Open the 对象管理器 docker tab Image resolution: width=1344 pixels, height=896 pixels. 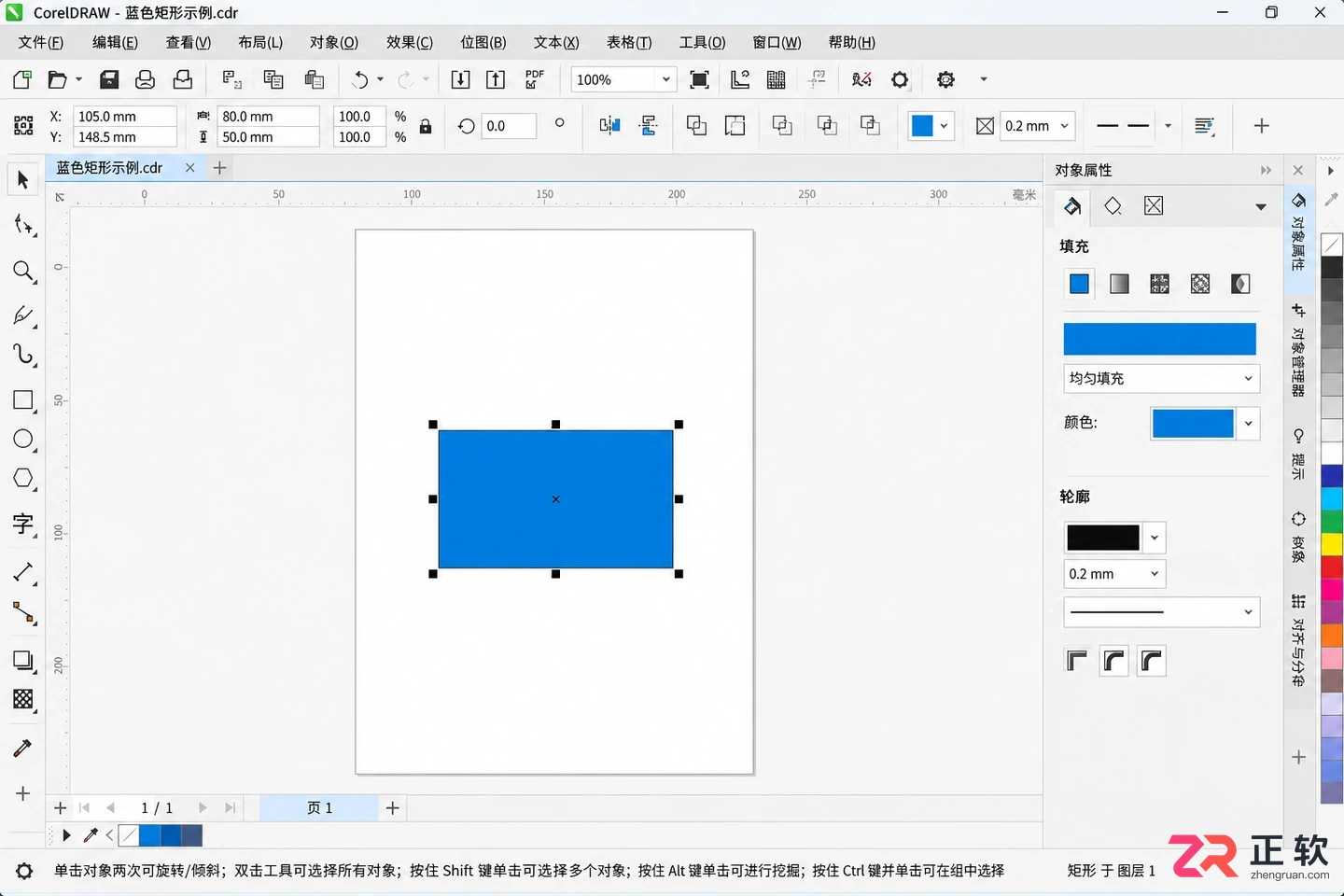[x=1298, y=351]
